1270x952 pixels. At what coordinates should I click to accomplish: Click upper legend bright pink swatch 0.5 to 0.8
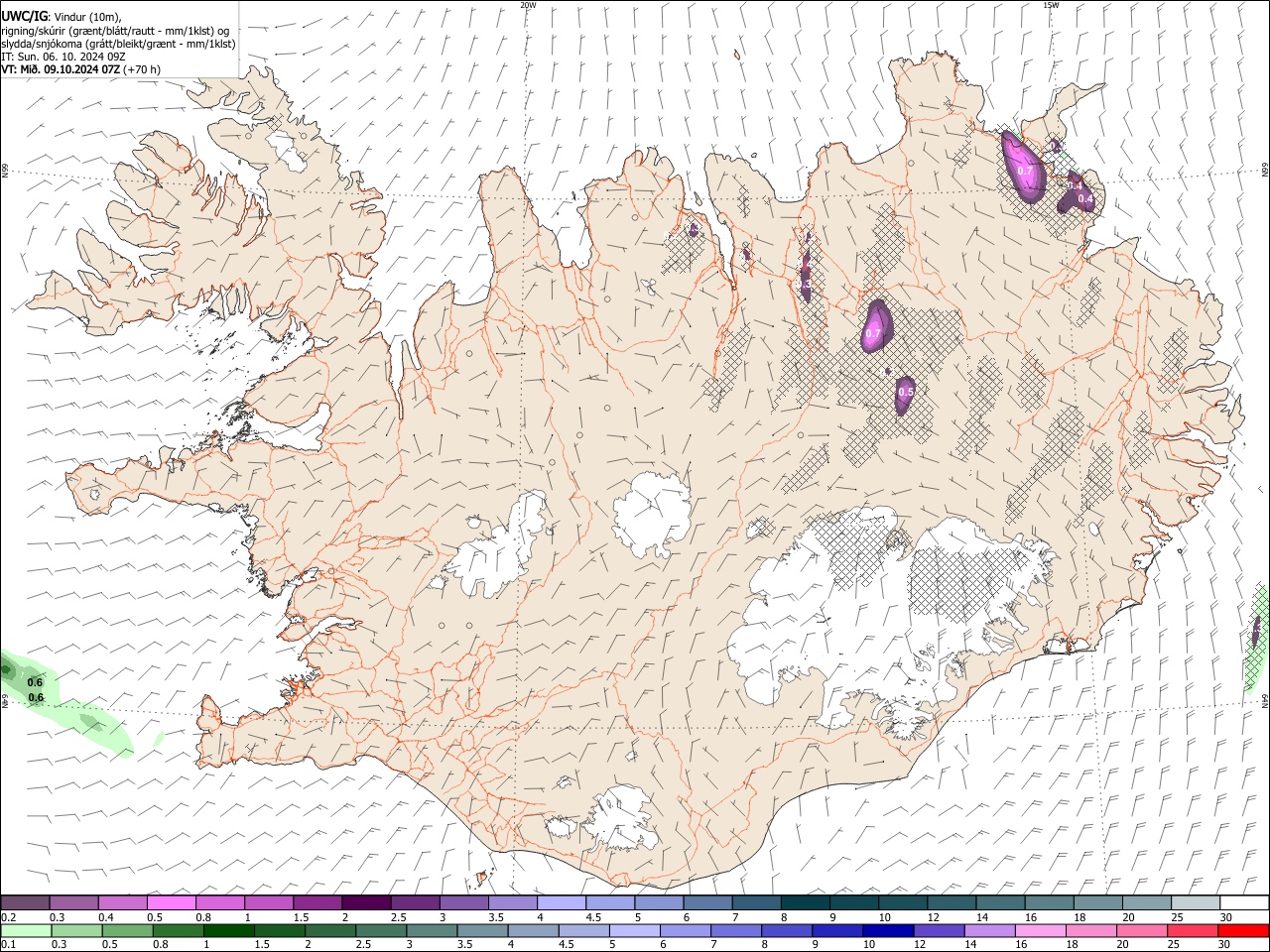coord(172,902)
